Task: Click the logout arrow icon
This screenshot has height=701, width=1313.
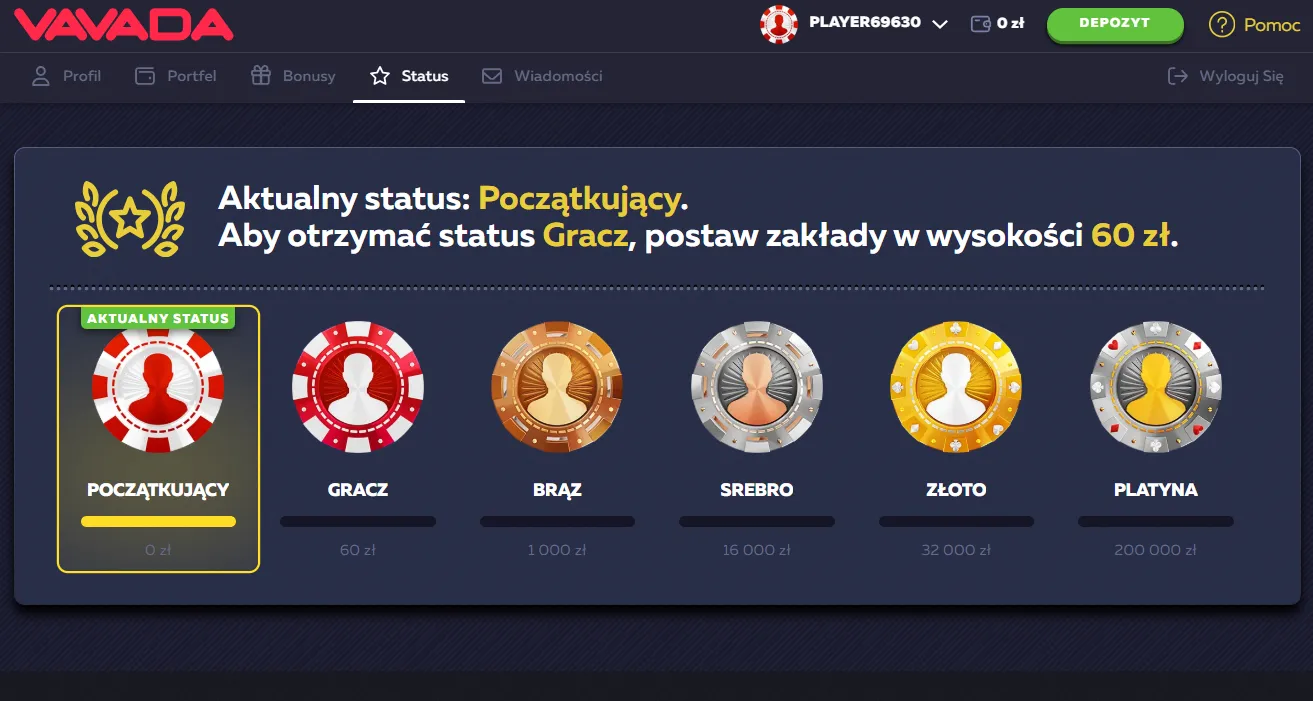Action: click(1178, 76)
